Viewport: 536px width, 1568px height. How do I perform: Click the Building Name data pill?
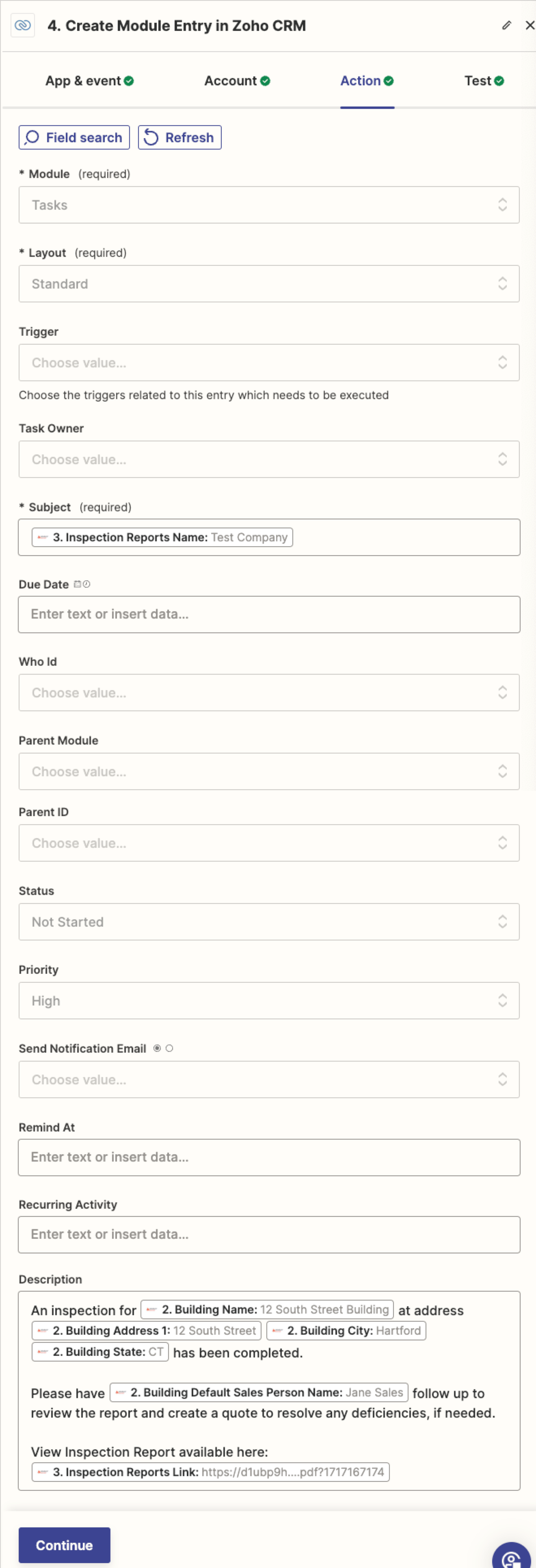267,1309
